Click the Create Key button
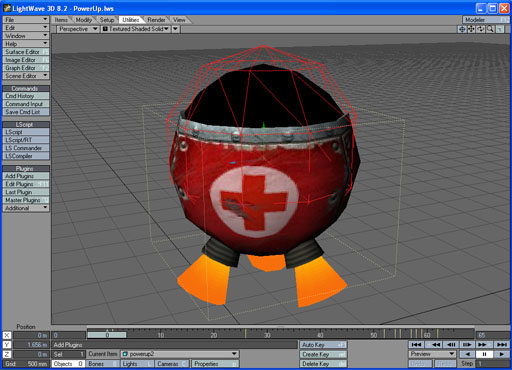Screen dimensions: 512x370 pyautogui.click(x=323, y=354)
